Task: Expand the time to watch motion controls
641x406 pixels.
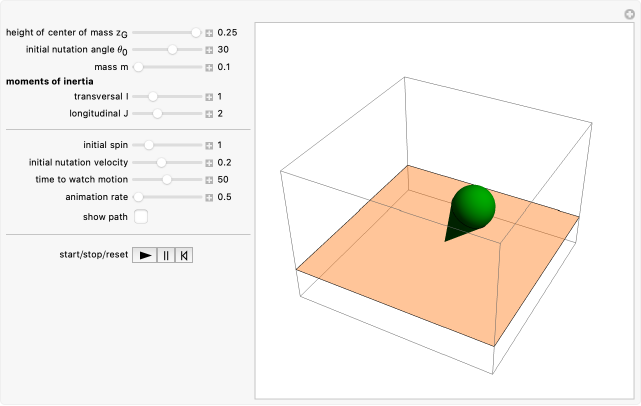Action: point(209,180)
